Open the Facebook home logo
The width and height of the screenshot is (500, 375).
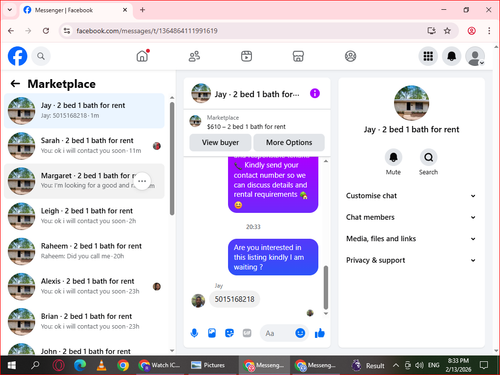pyautogui.click(x=17, y=56)
